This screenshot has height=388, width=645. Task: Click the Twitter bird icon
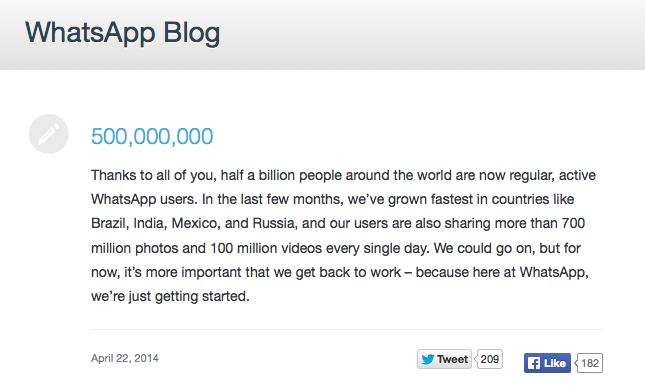(428, 360)
